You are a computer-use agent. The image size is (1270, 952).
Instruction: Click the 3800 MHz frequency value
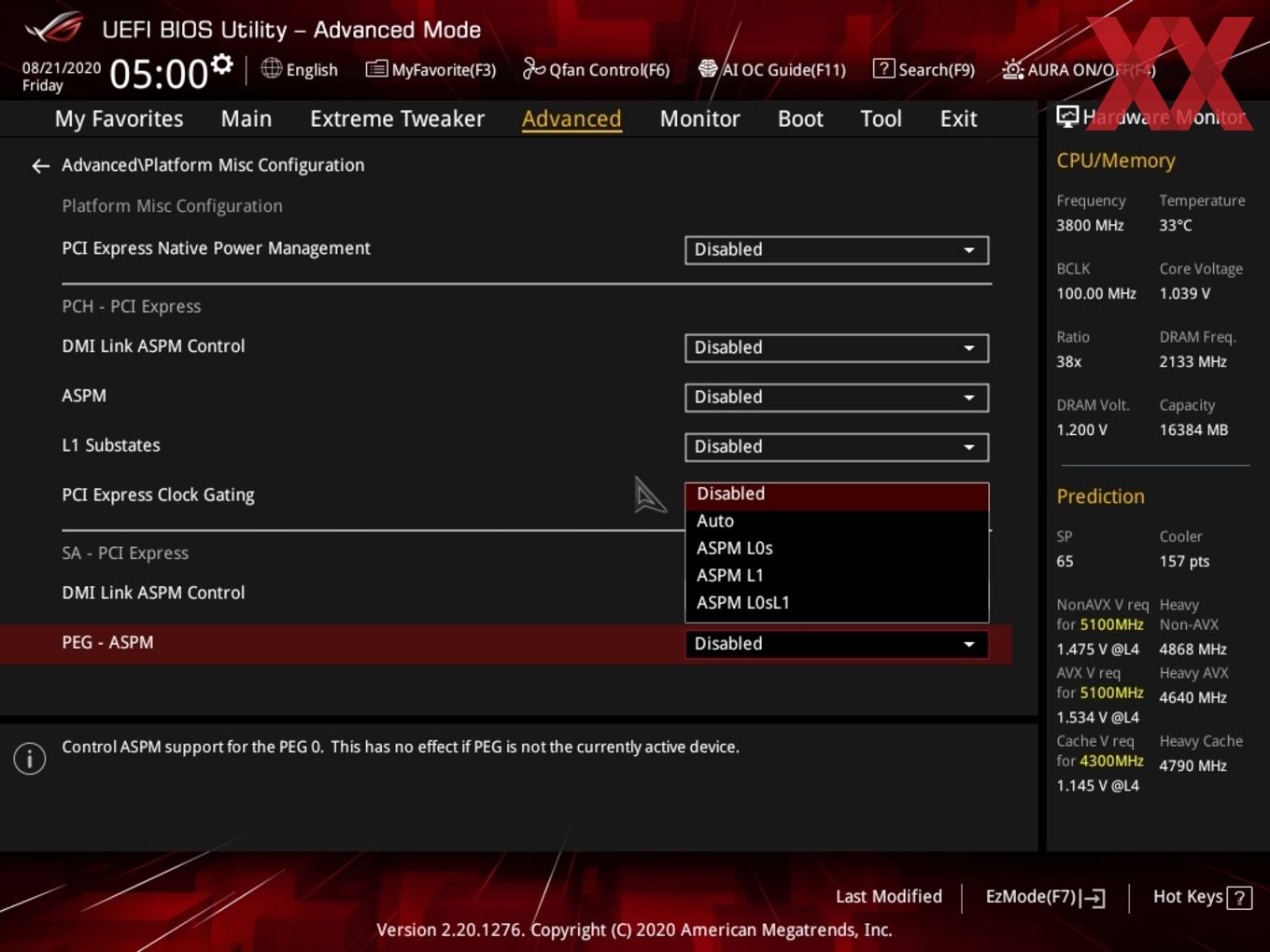[x=1090, y=226]
